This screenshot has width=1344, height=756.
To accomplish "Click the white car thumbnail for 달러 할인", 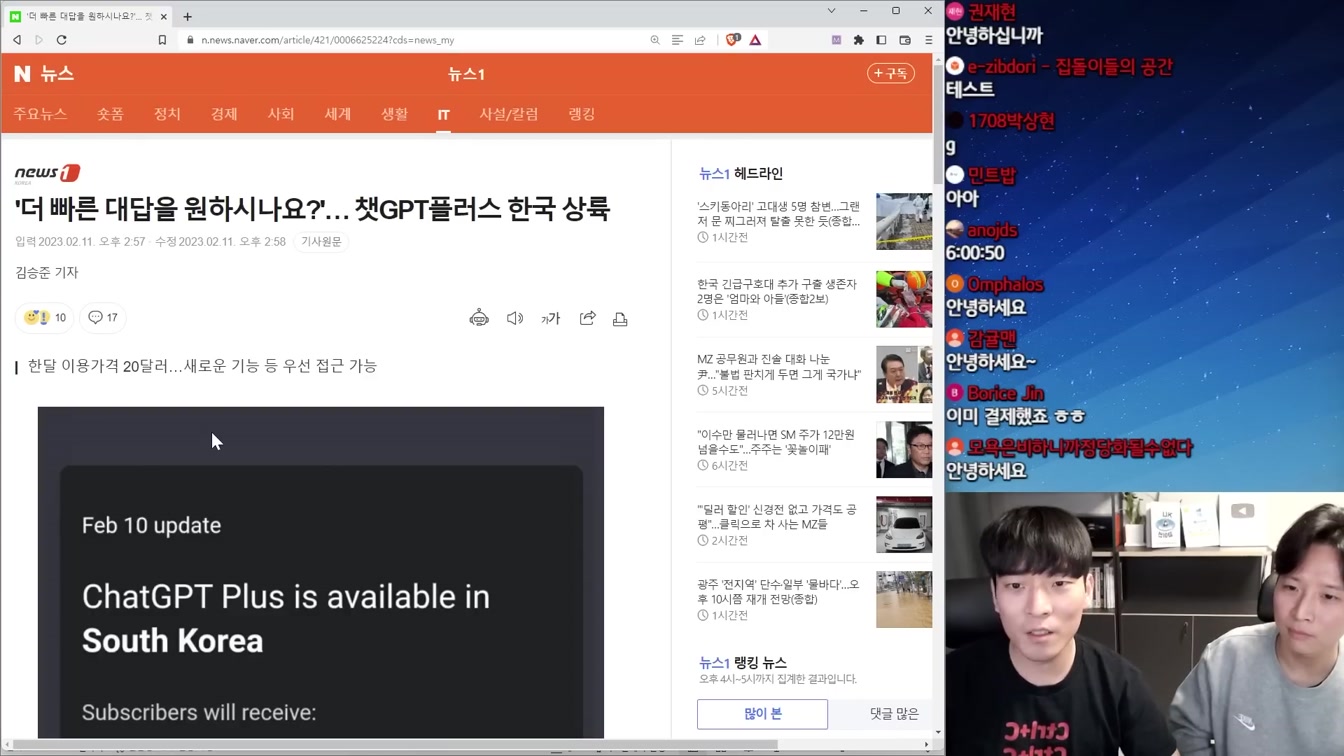I will (904, 524).
